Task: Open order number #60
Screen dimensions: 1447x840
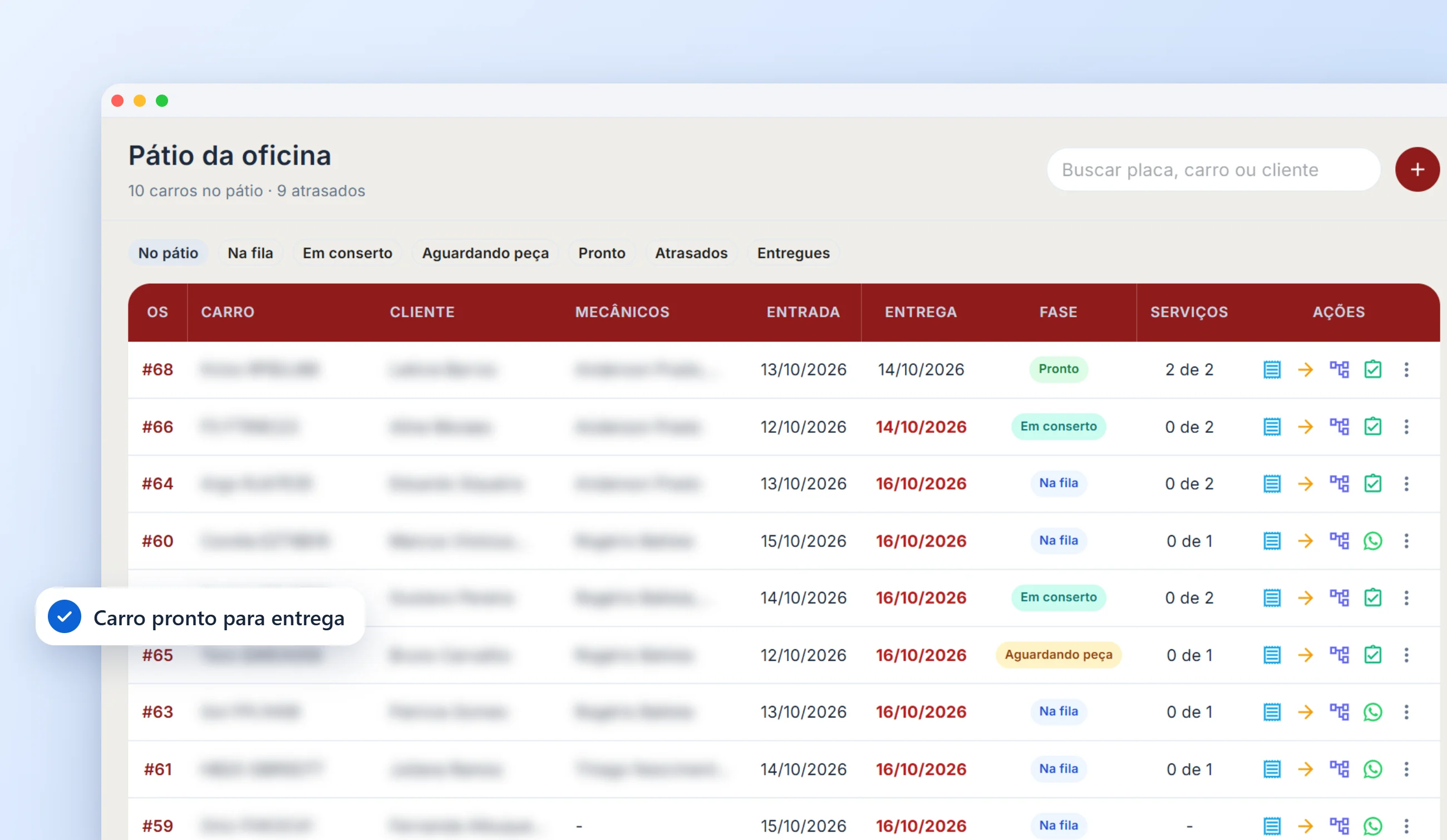Action: [x=158, y=541]
